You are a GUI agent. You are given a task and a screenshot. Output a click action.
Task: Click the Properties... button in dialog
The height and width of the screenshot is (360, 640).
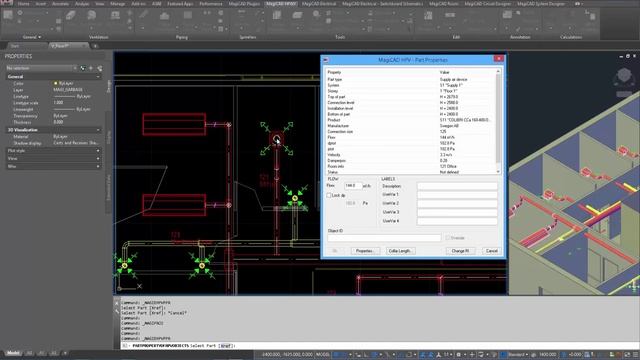(365, 251)
